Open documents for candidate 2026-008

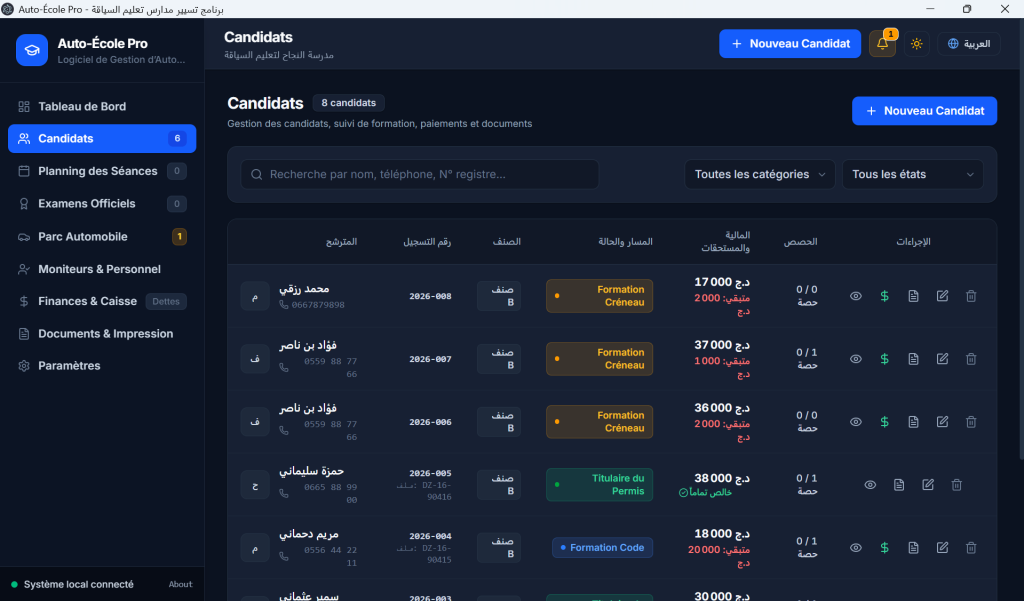coord(913,296)
